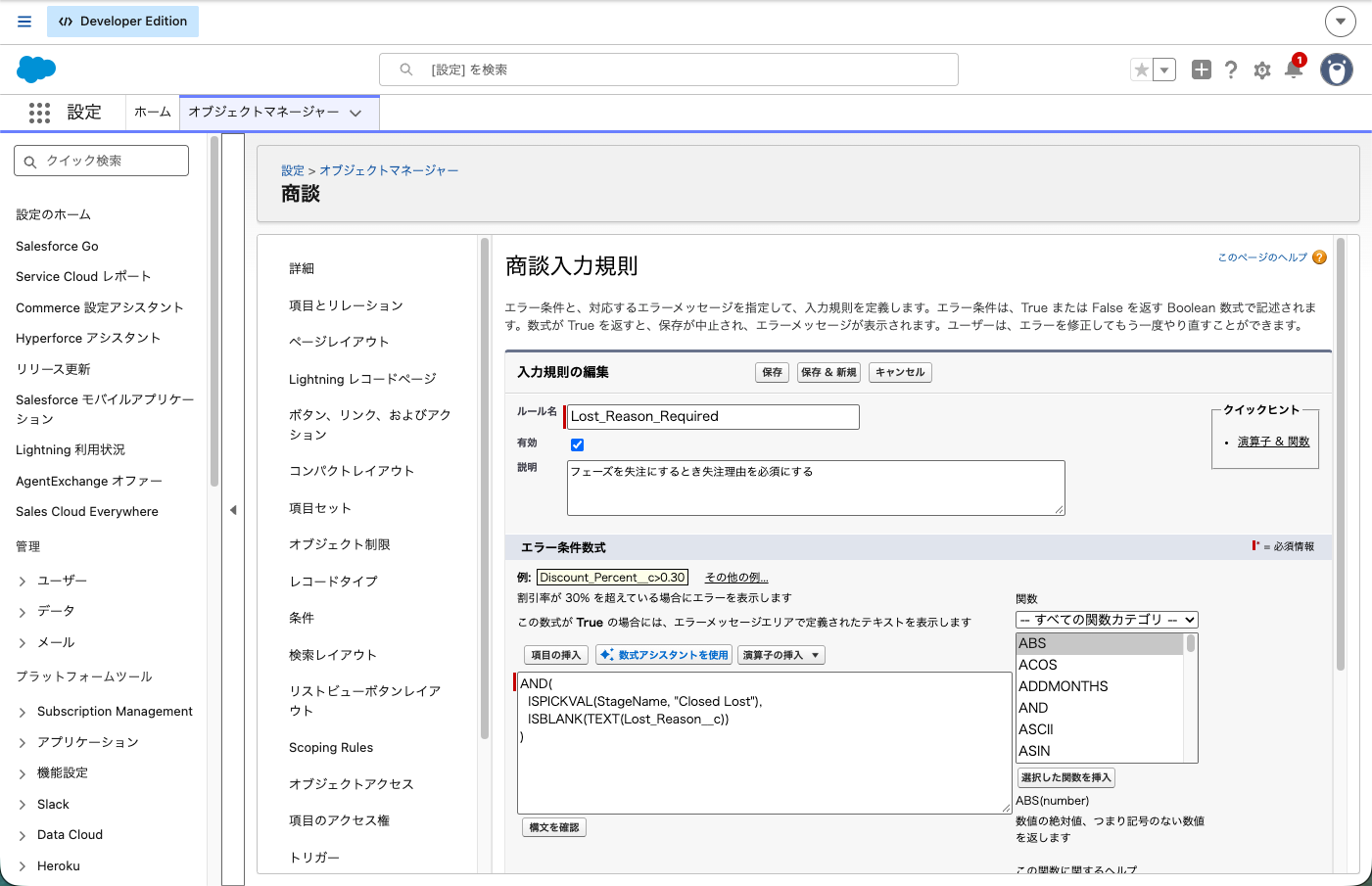Click the search magnifier in Quick Find

pos(30,162)
